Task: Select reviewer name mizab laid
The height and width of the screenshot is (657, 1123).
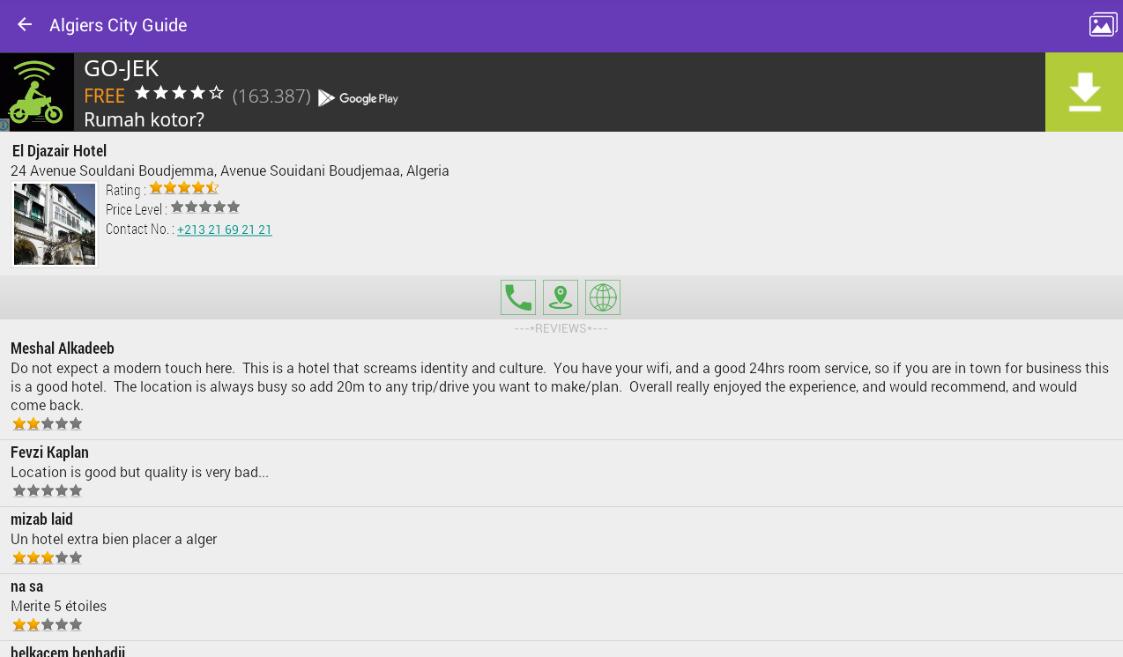Action: point(42,519)
